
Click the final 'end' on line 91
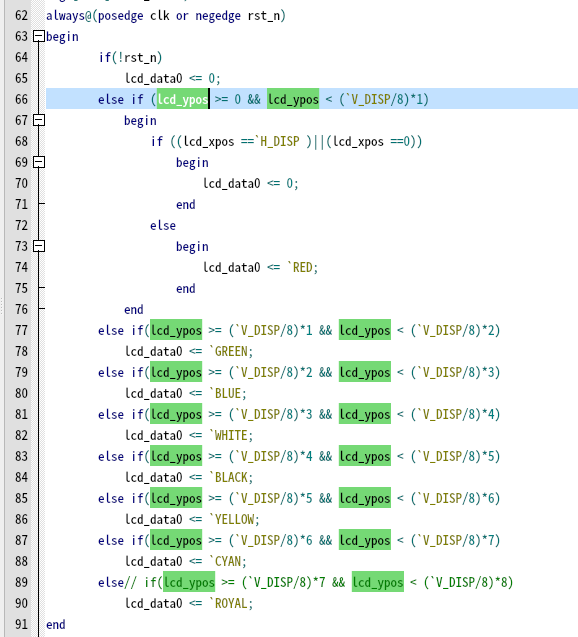pos(56,624)
